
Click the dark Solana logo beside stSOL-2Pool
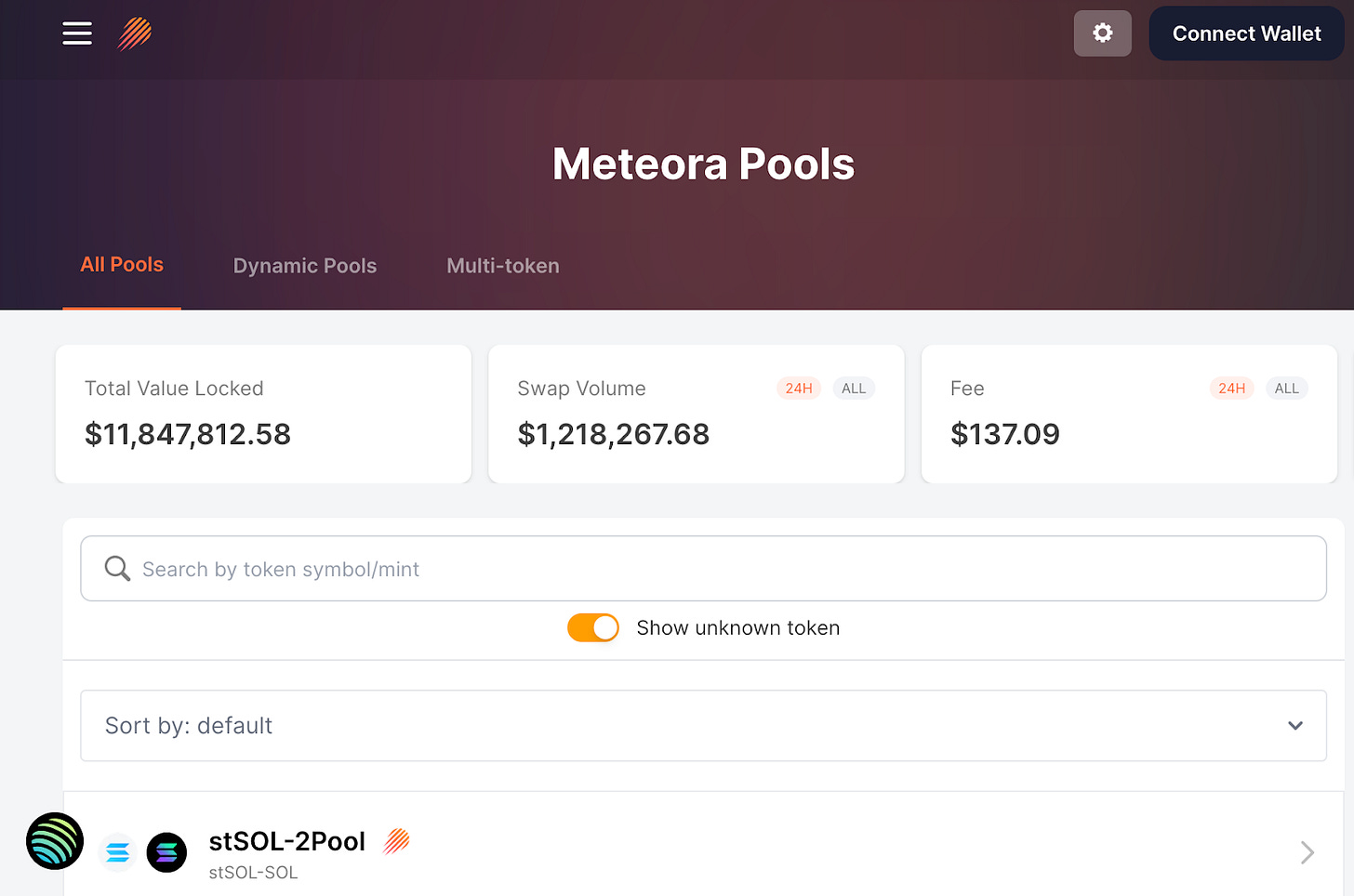pyautogui.click(x=166, y=852)
